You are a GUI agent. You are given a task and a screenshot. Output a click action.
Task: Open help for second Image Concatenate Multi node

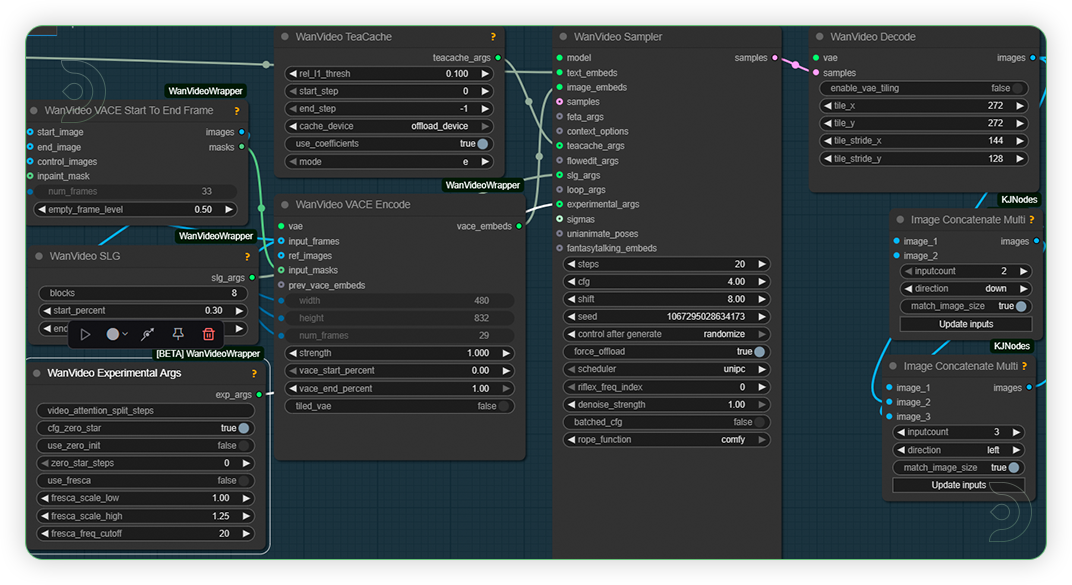coord(1024,366)
